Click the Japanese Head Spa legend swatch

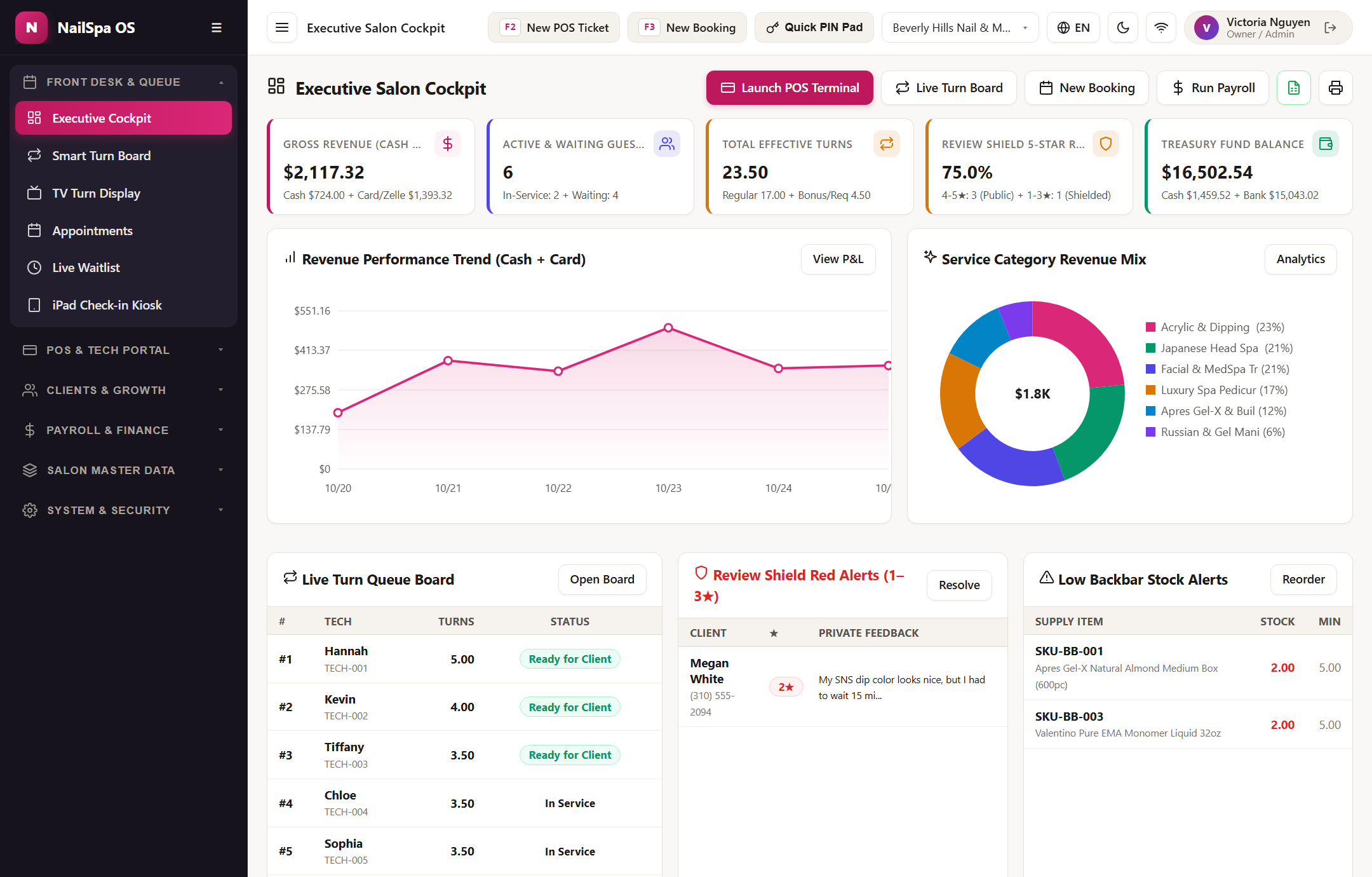pos(1150,348)
